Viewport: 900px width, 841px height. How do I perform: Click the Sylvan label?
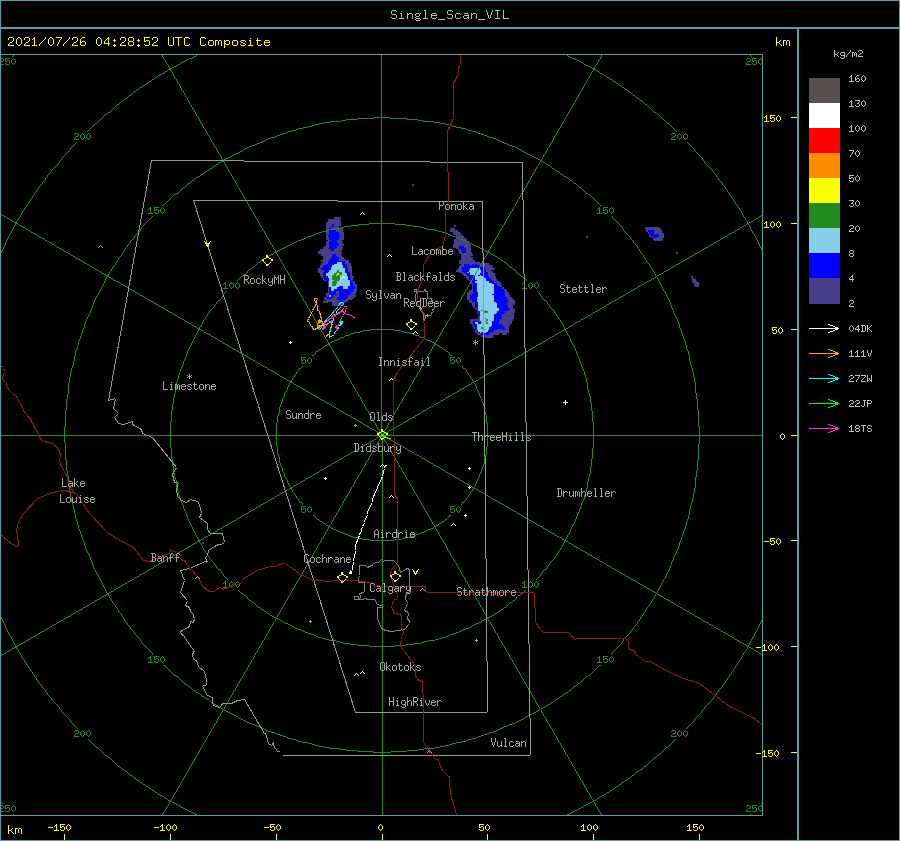point(383,295)
